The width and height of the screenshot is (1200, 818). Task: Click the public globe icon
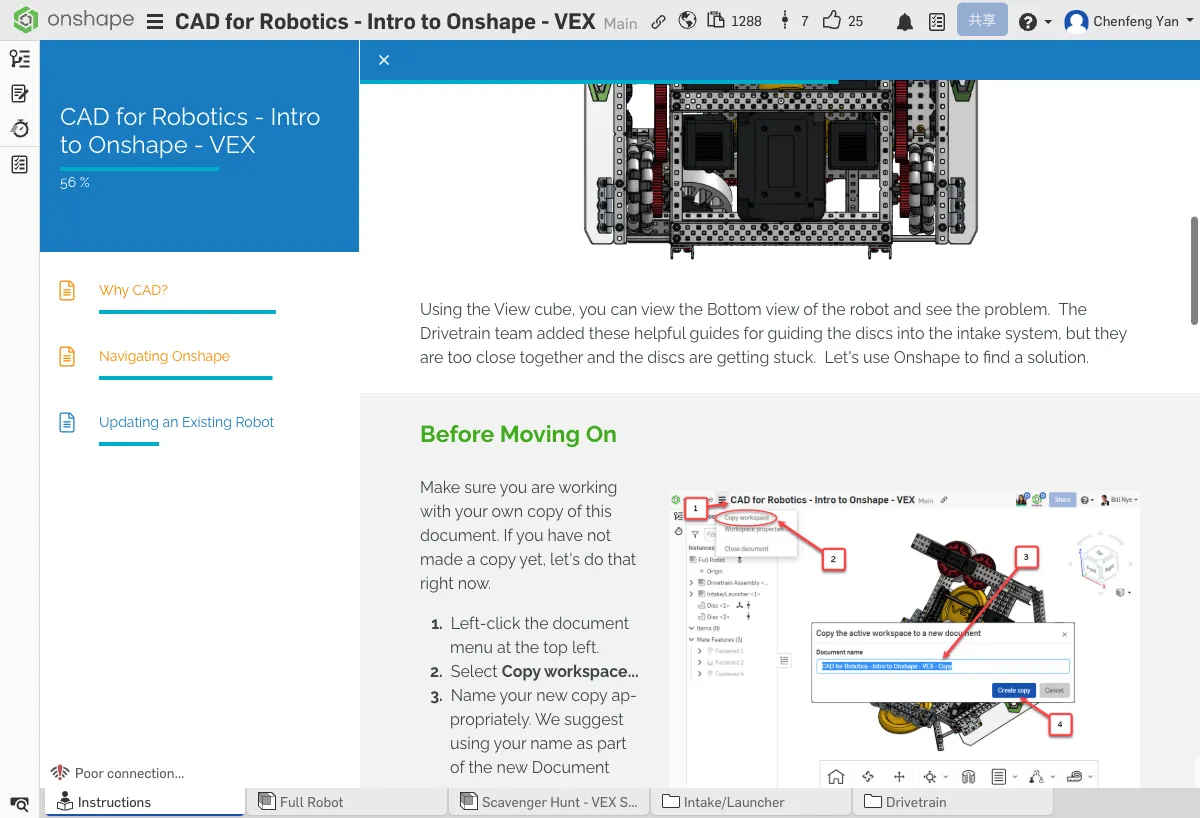[x=687, y=20]
